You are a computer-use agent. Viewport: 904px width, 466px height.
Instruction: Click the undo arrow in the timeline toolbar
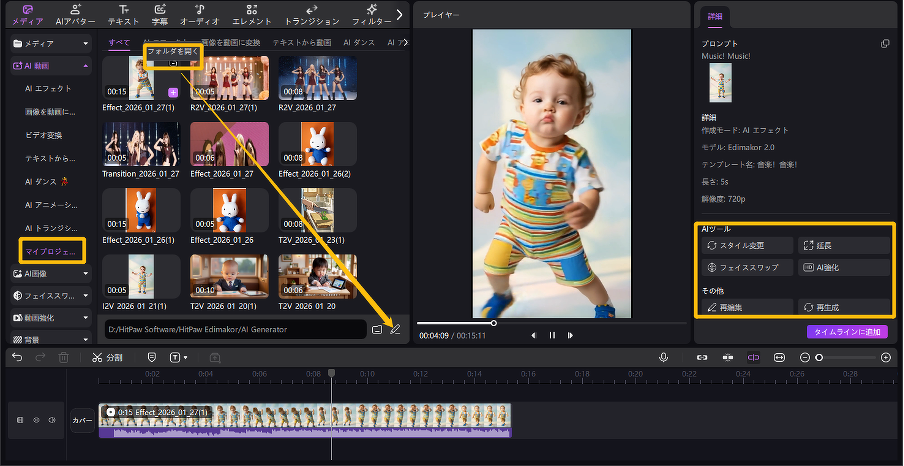(17, 357)
